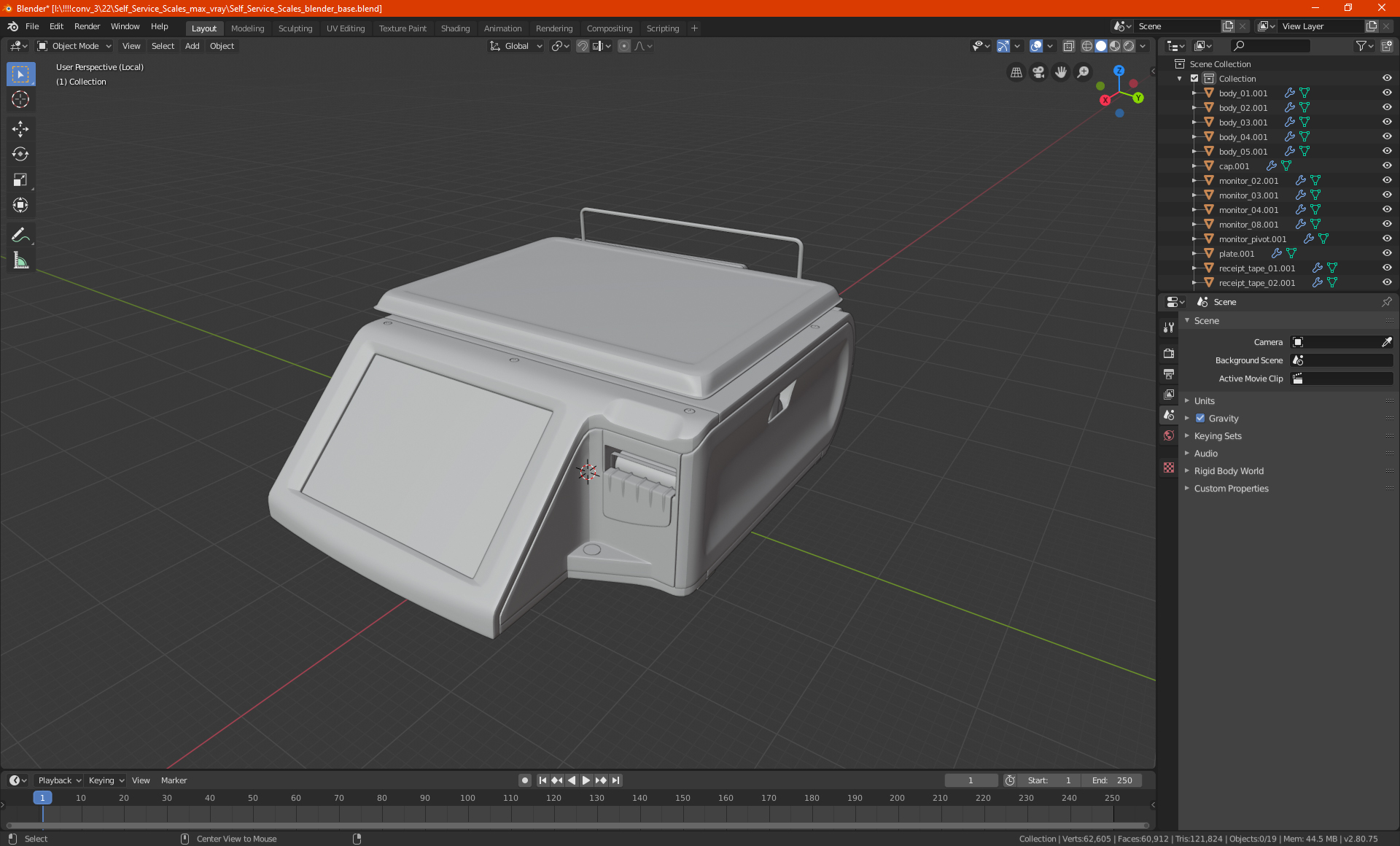Switch to the Shading workspace tab
Screen dimensions: 1400x846
[455, 28]
